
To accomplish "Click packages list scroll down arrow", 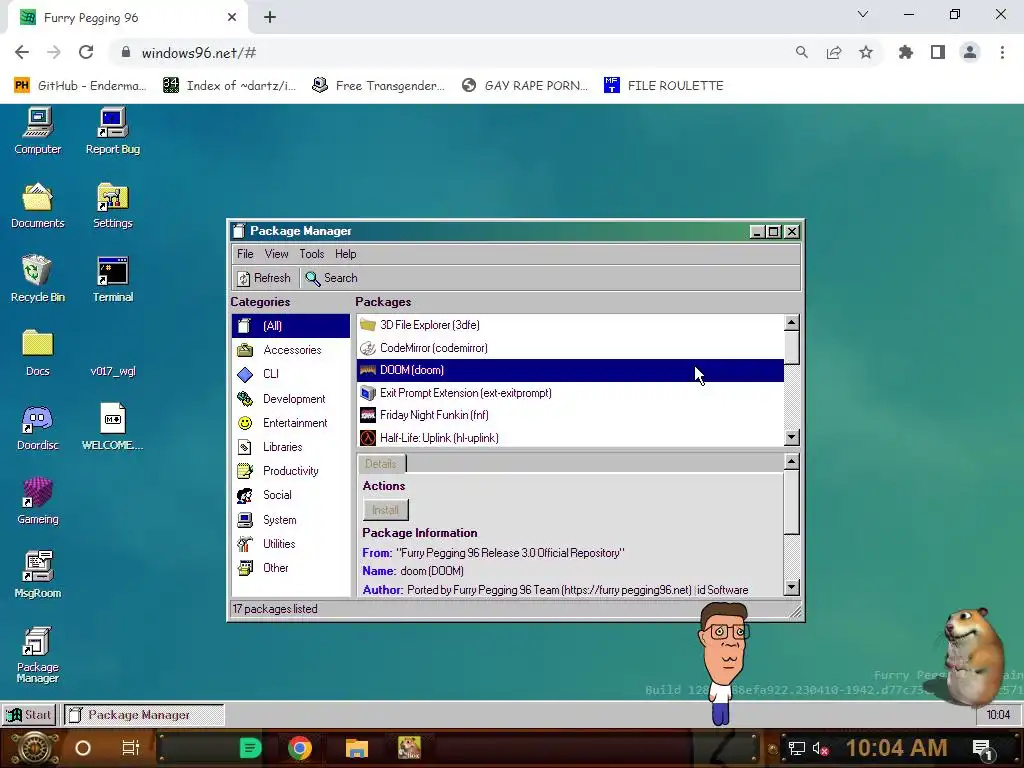I will (792, 438).
